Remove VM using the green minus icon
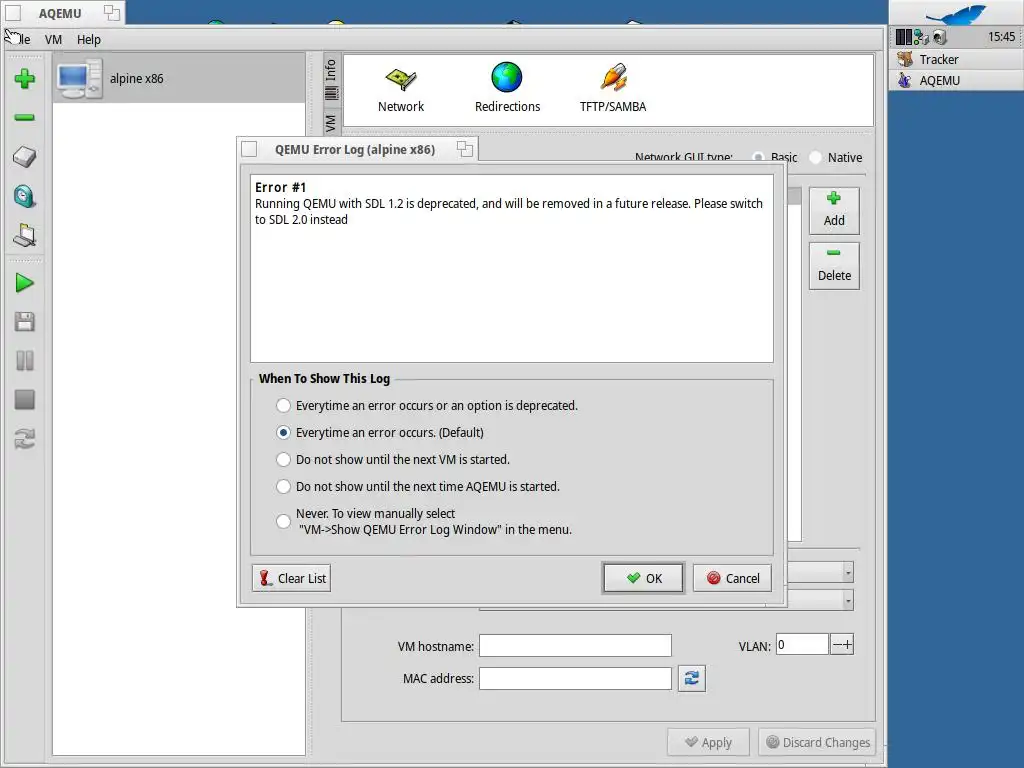Viewport: 1024px width, 768px height. coord(25,118)
